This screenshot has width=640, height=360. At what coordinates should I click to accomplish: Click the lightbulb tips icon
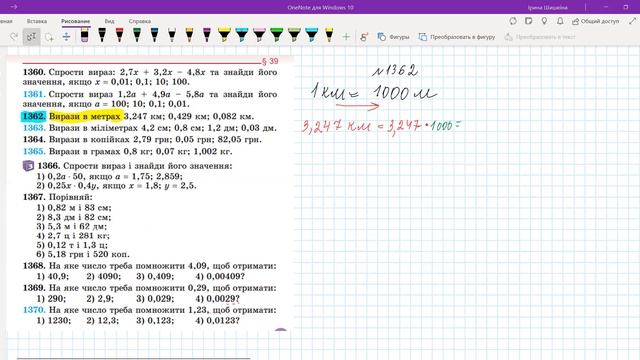click(x=544, y=21)
